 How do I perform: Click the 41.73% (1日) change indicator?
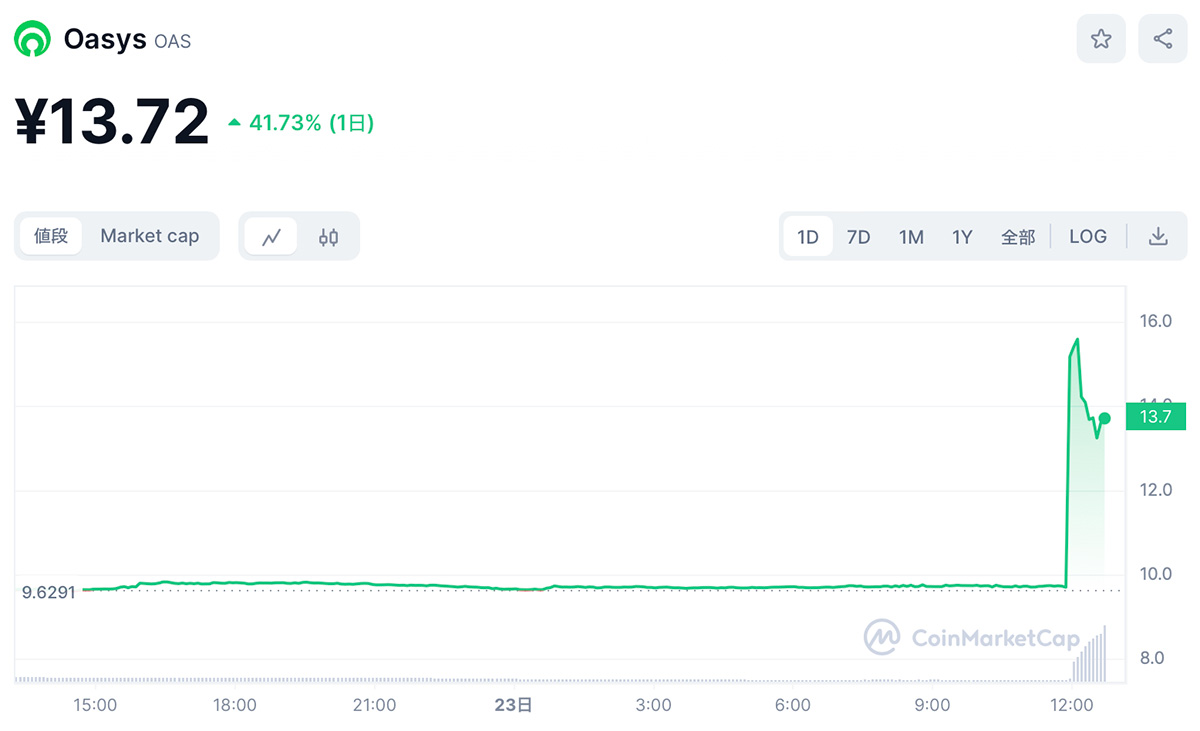(x=301, y=124)
